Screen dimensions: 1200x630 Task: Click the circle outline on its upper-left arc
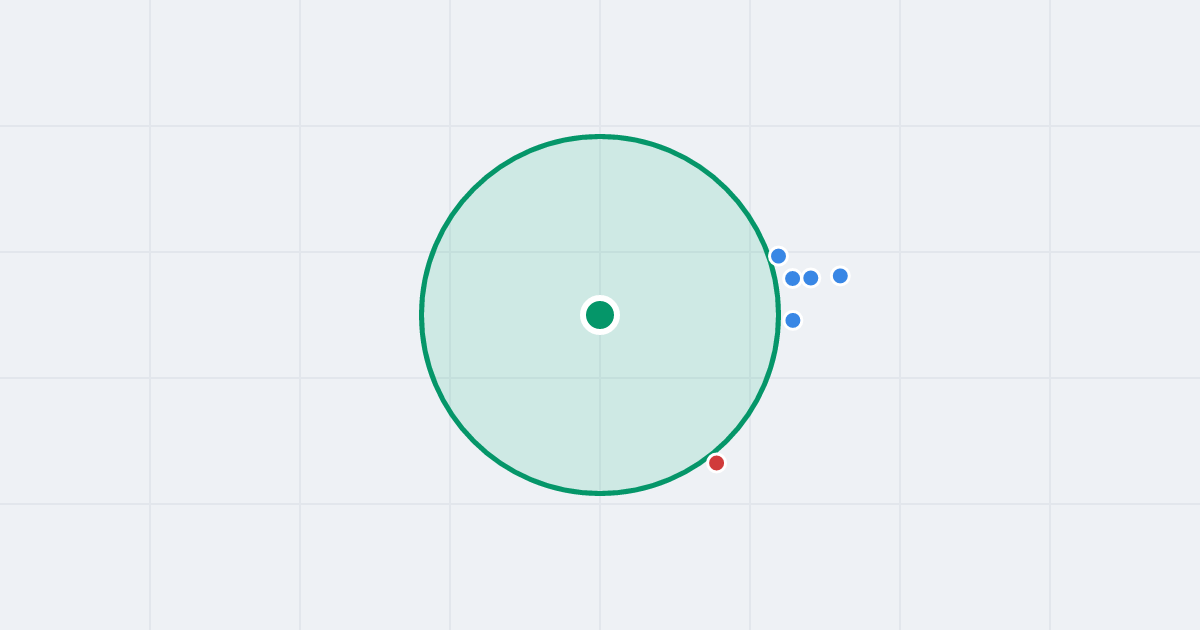pos(473,189)
